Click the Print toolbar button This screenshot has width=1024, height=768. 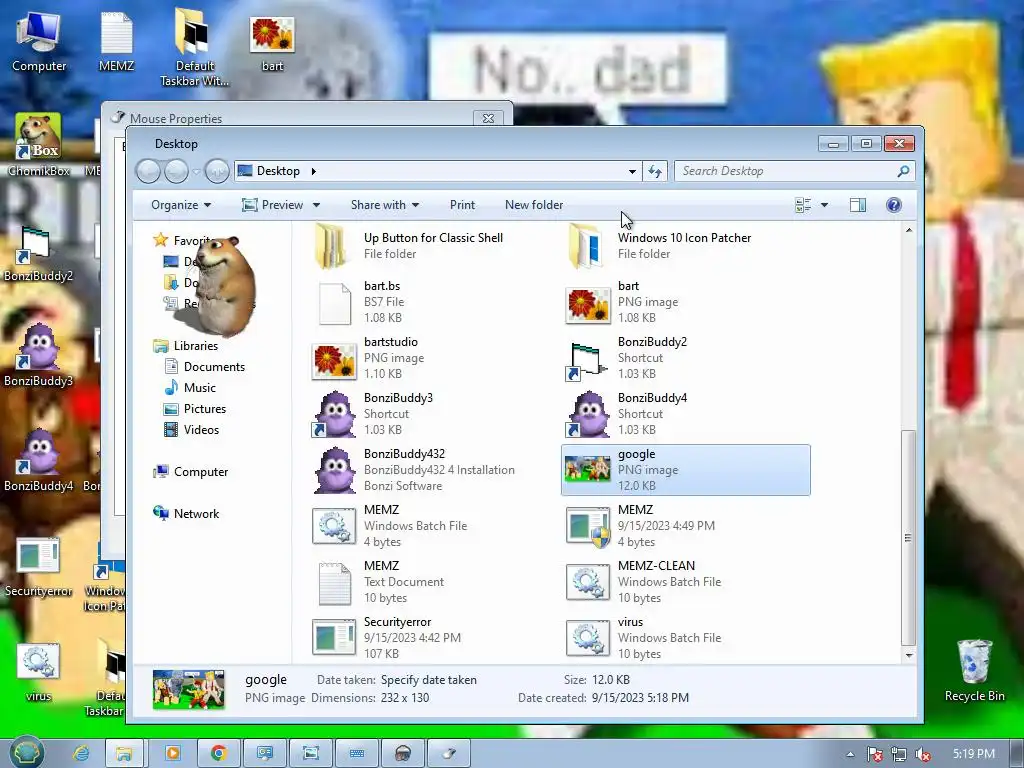tap(462, 205)
